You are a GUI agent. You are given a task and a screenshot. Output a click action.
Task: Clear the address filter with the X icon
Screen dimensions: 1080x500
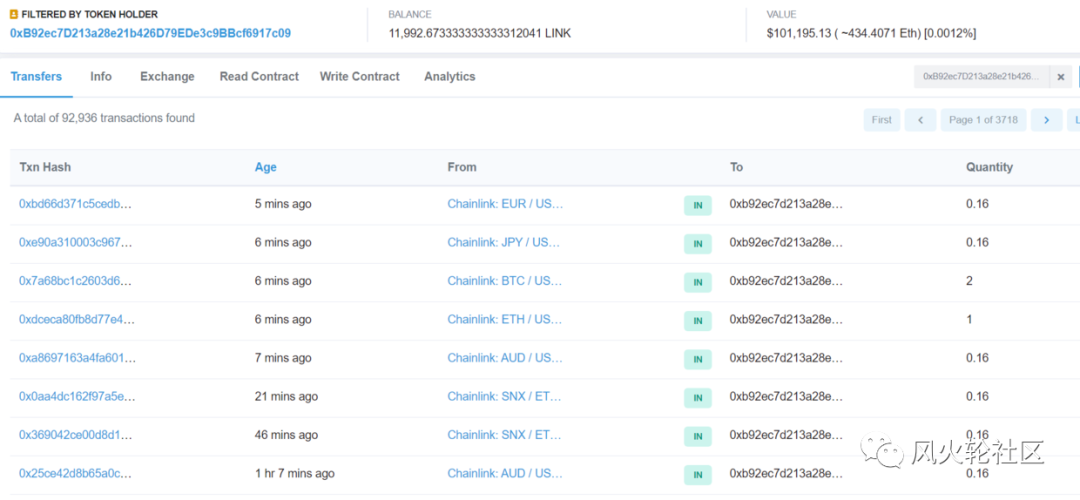1061,76
